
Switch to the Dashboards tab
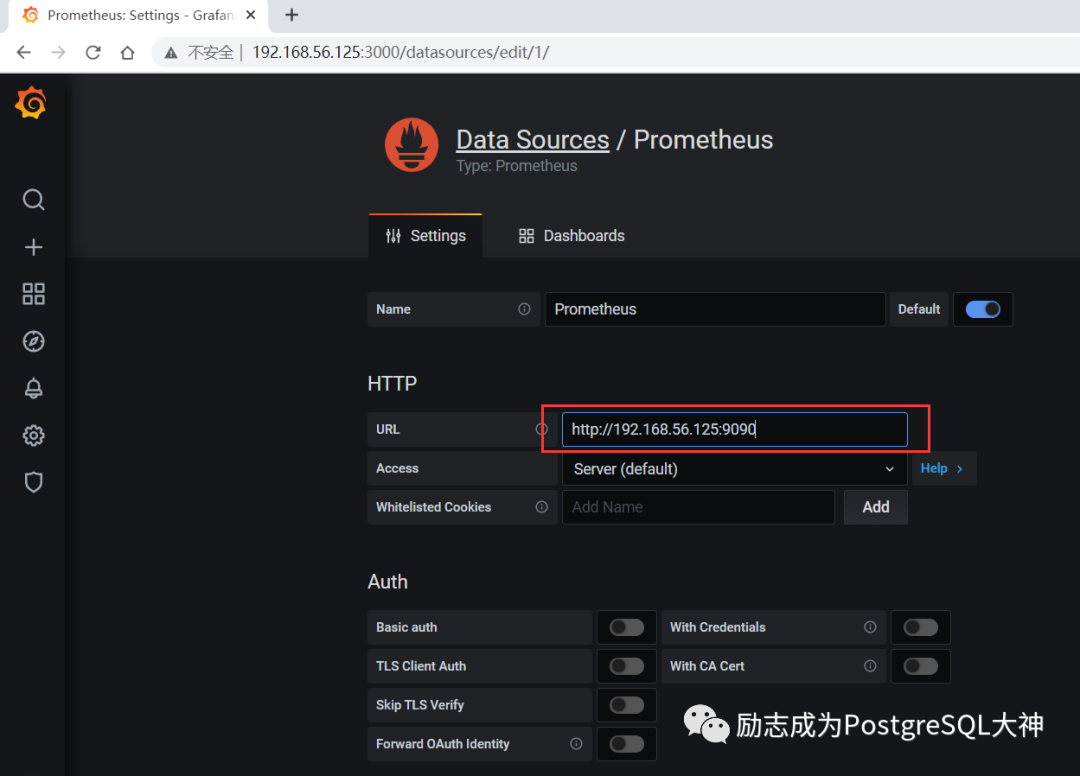point(572,235)
